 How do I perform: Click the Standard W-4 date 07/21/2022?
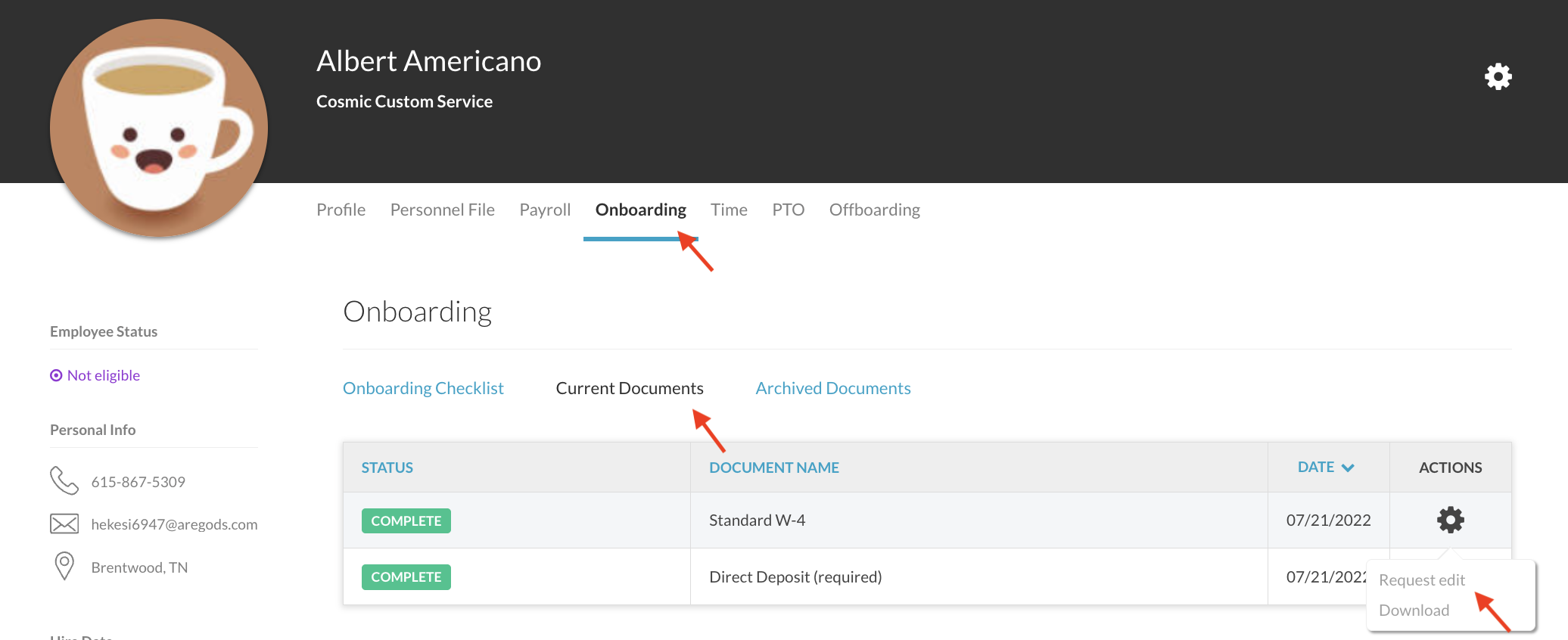click(1328, 520)
